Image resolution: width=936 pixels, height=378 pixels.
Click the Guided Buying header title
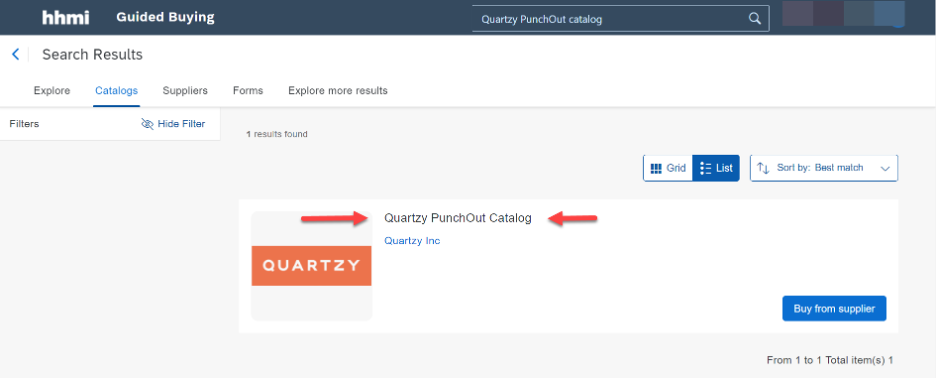[165, 18]
